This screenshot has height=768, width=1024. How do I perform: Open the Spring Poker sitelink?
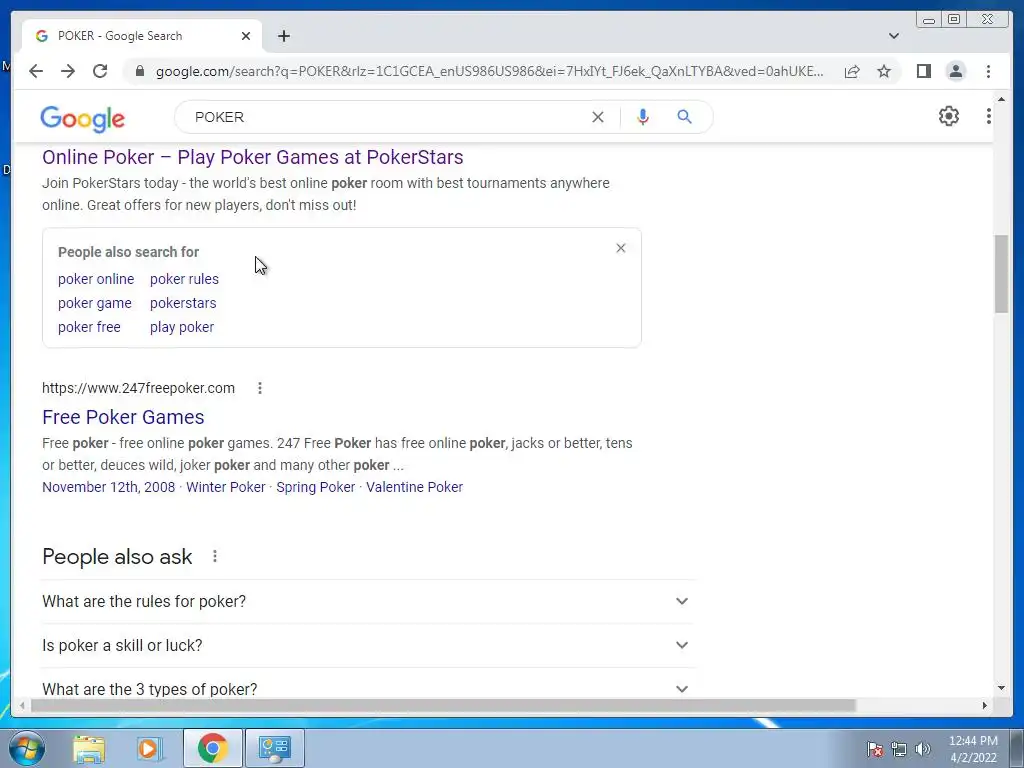coord(315,487)
